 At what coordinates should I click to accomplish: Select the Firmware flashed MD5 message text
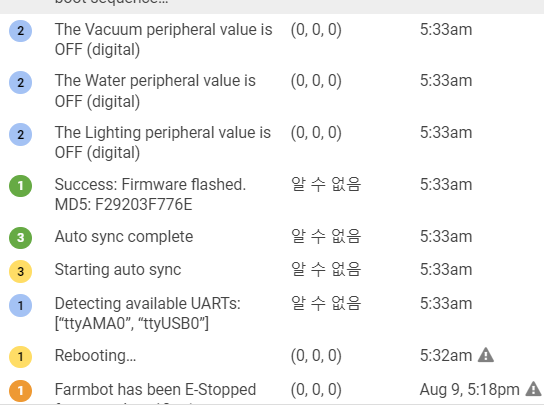[x=150, y=194]
